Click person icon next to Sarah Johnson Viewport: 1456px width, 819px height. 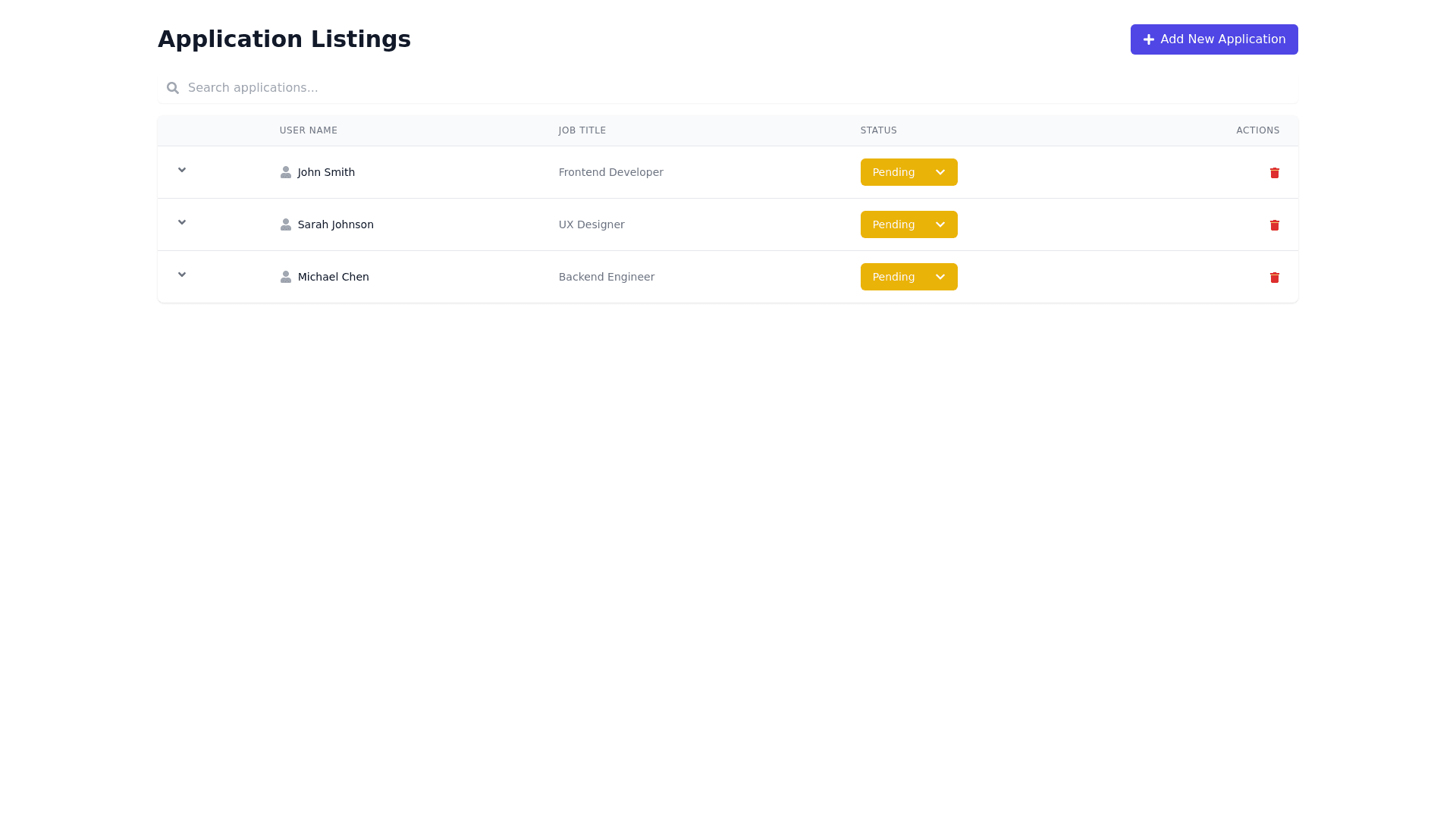click(x=286, y=224)
